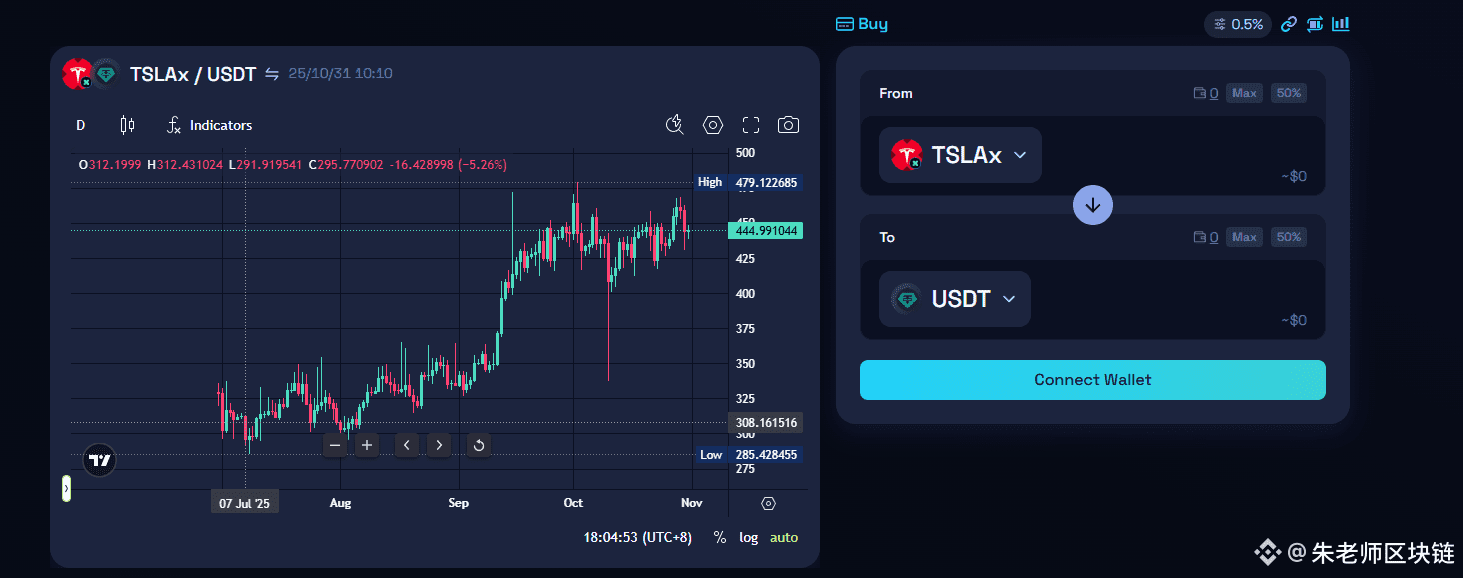Click the Connect Wallet button
Screen dimensions: 1463x578
coord(1092,380)
